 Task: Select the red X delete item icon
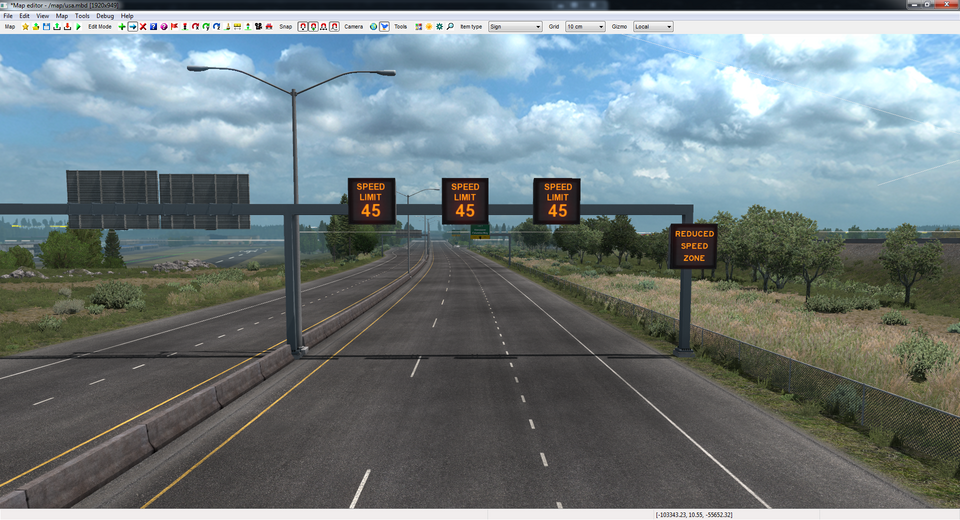[x=143, y=27]
